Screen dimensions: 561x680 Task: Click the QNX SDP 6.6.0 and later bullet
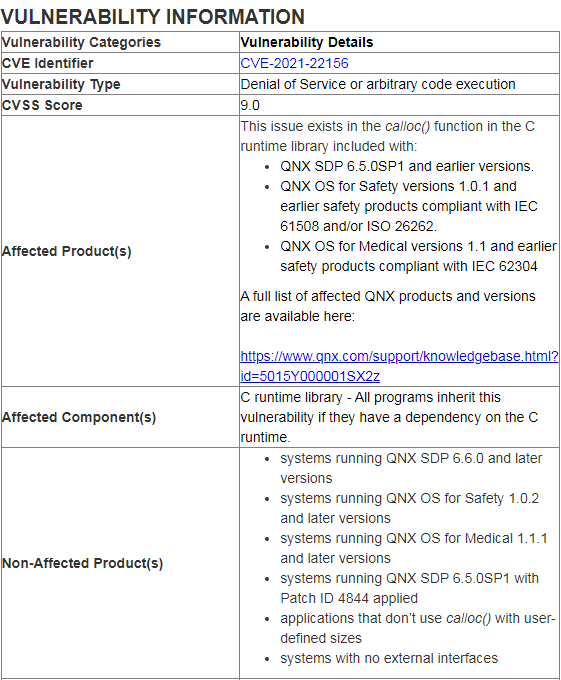pyautogui.click(x=411, y=468)
